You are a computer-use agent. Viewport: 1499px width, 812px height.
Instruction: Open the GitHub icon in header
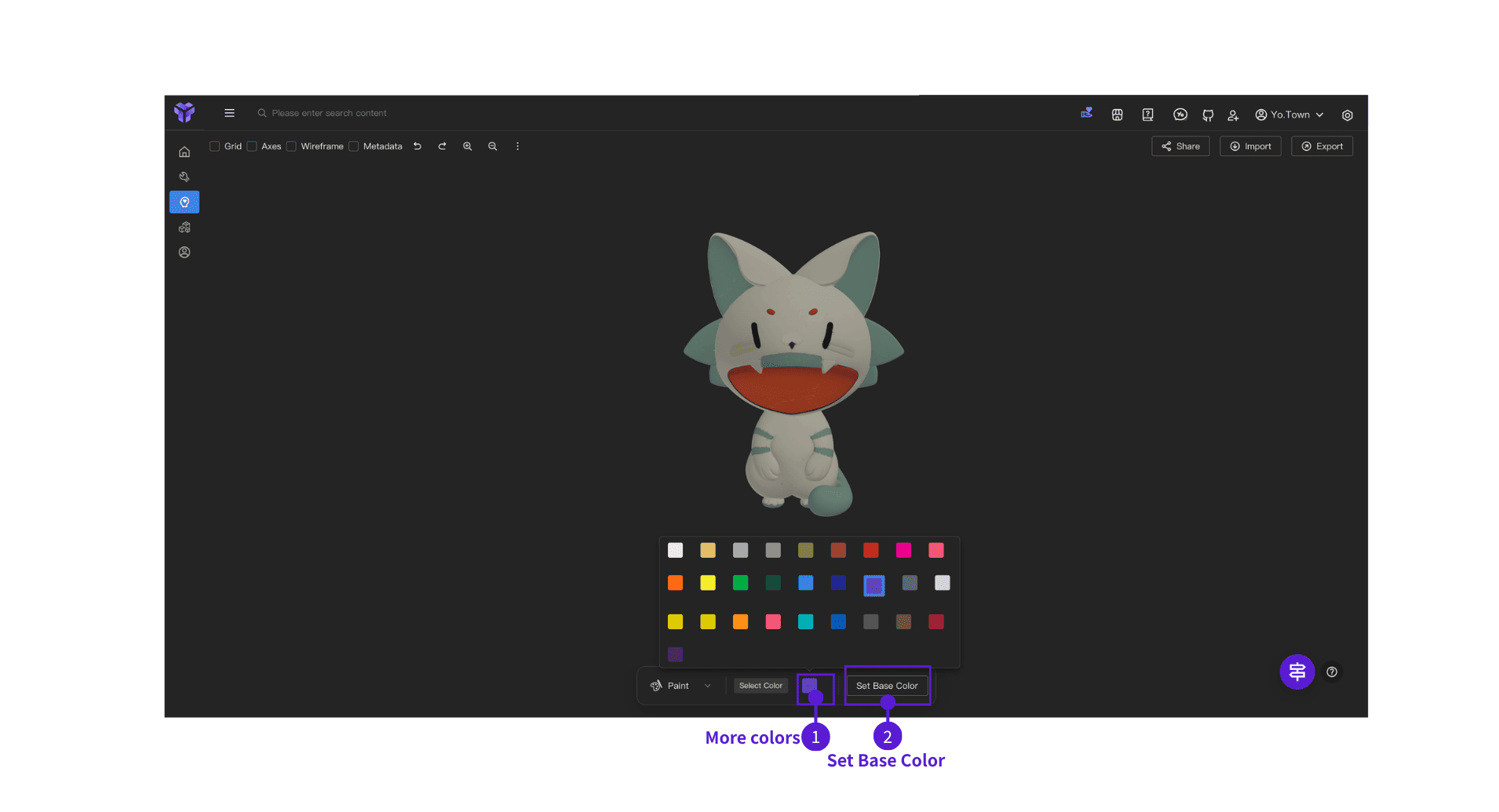click(x=1208, y=115)
